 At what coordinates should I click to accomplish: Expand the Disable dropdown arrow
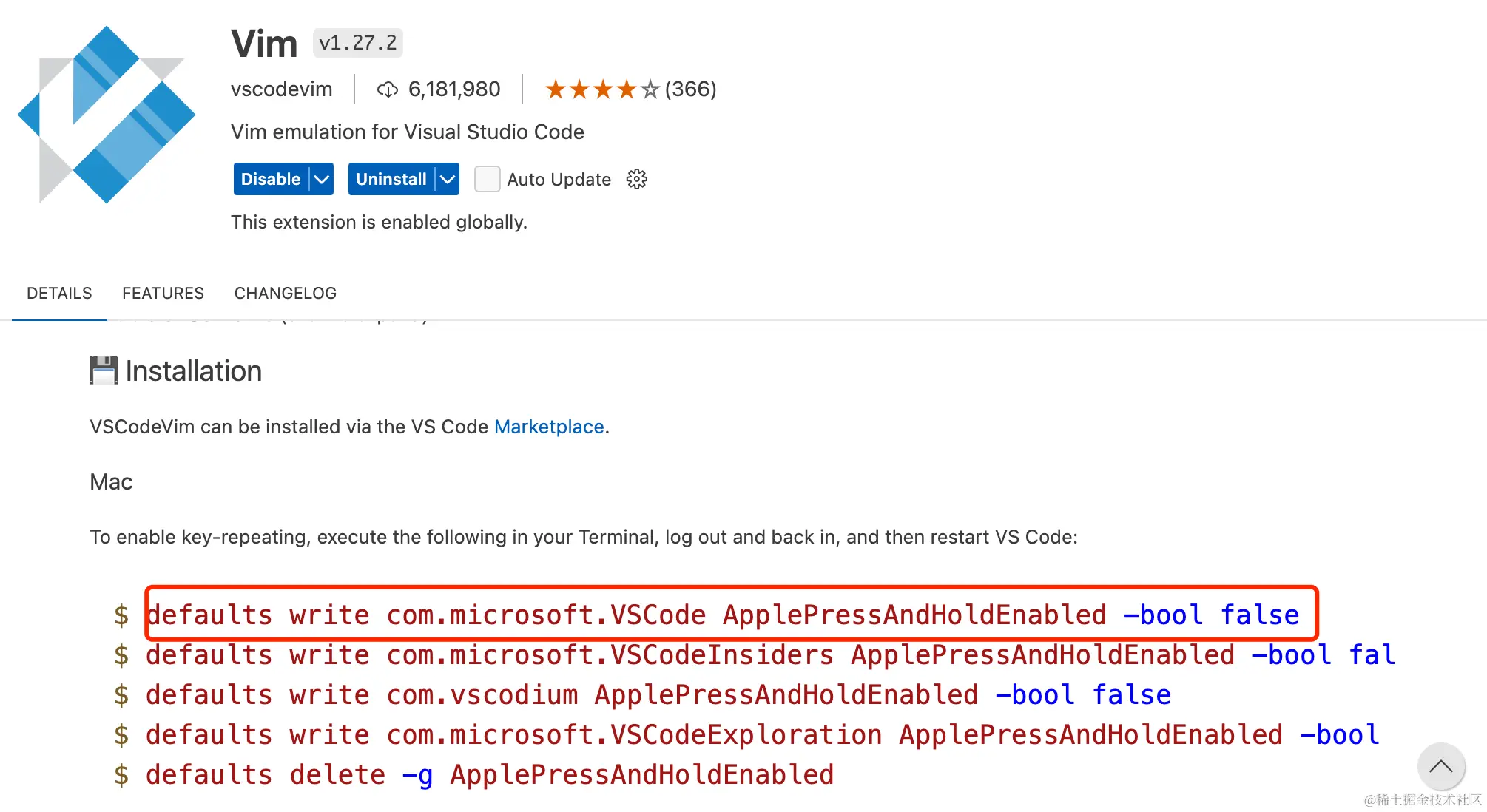click(321, 179)
